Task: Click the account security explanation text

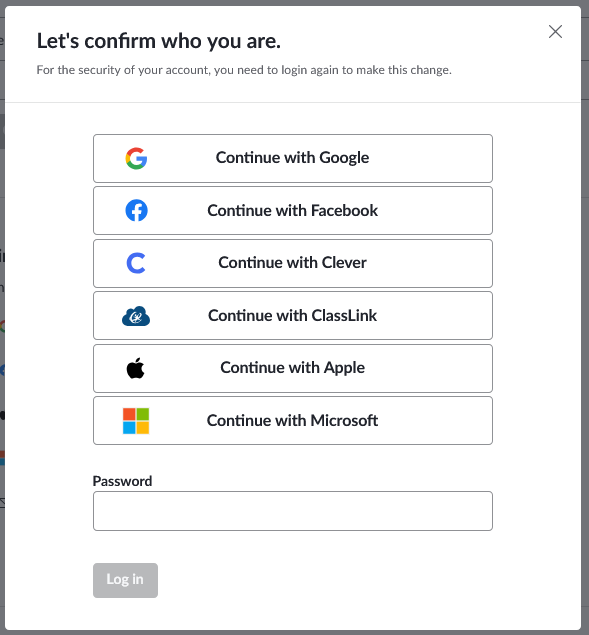Action: click(x=244, y=70)
